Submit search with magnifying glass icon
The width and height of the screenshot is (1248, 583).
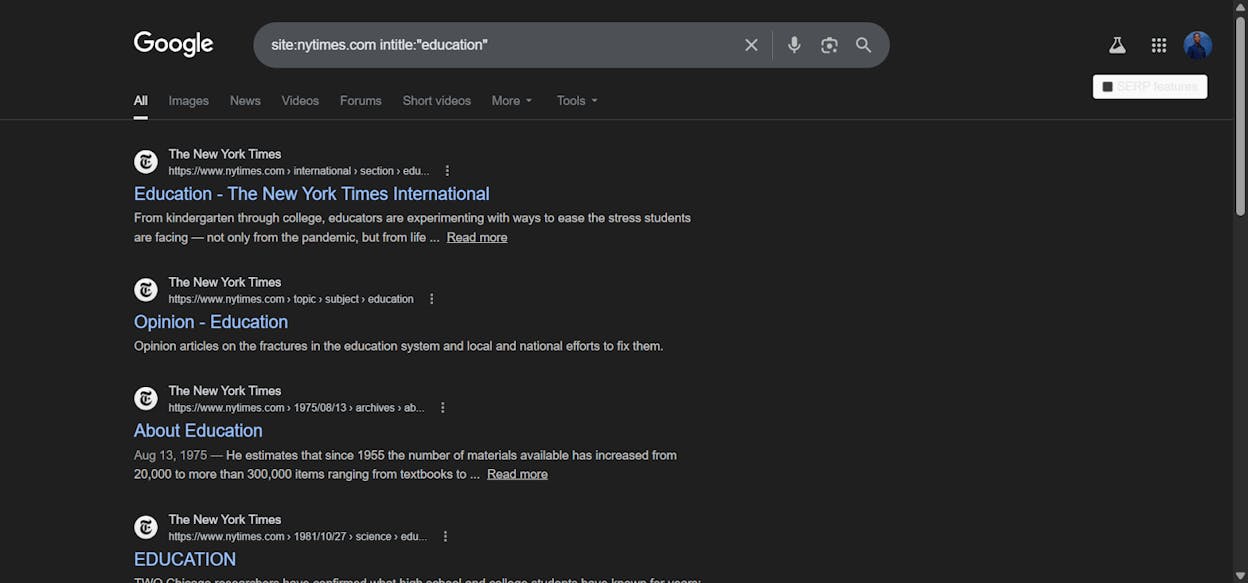coord(864,45)
